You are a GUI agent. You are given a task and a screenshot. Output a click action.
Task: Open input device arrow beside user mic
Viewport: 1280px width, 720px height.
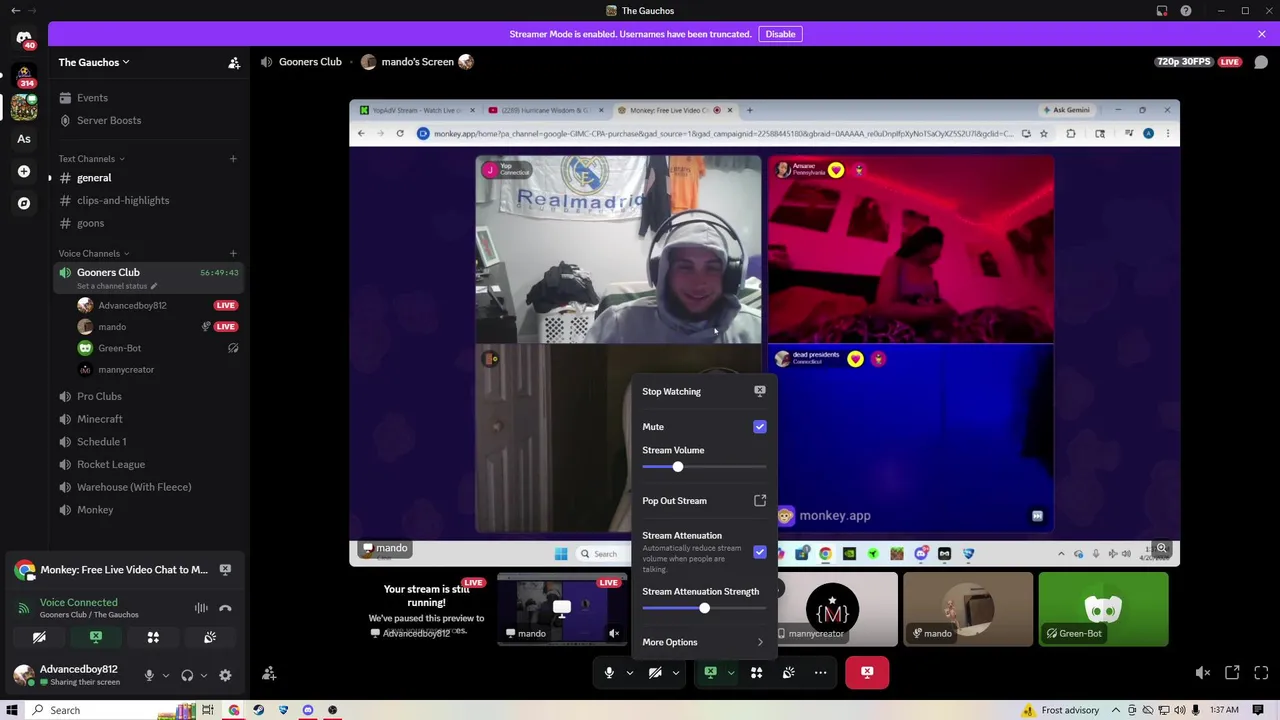[166, 675]
